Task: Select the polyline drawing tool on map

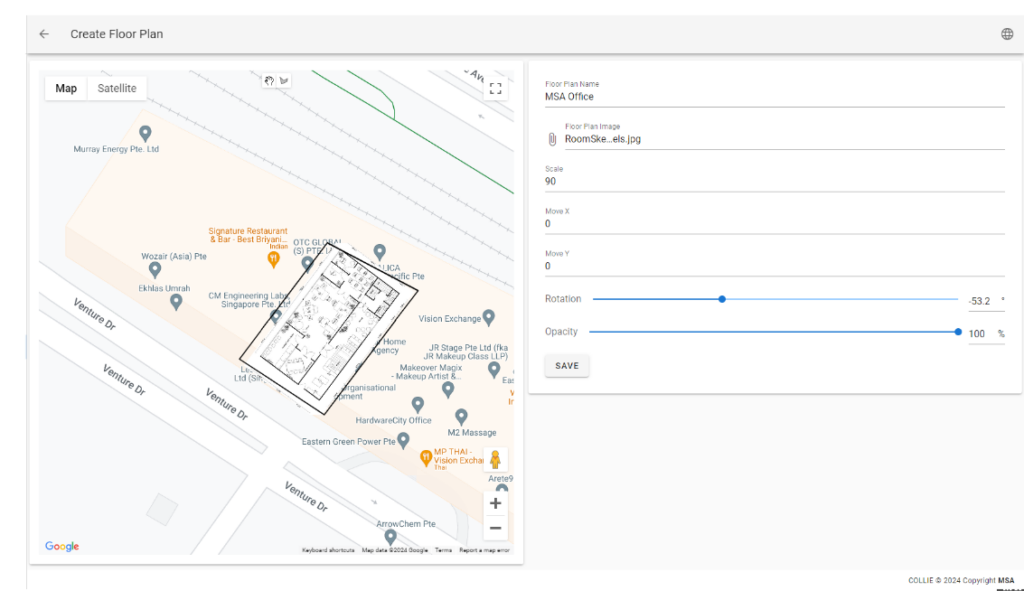Action: [x=284, y=81]
